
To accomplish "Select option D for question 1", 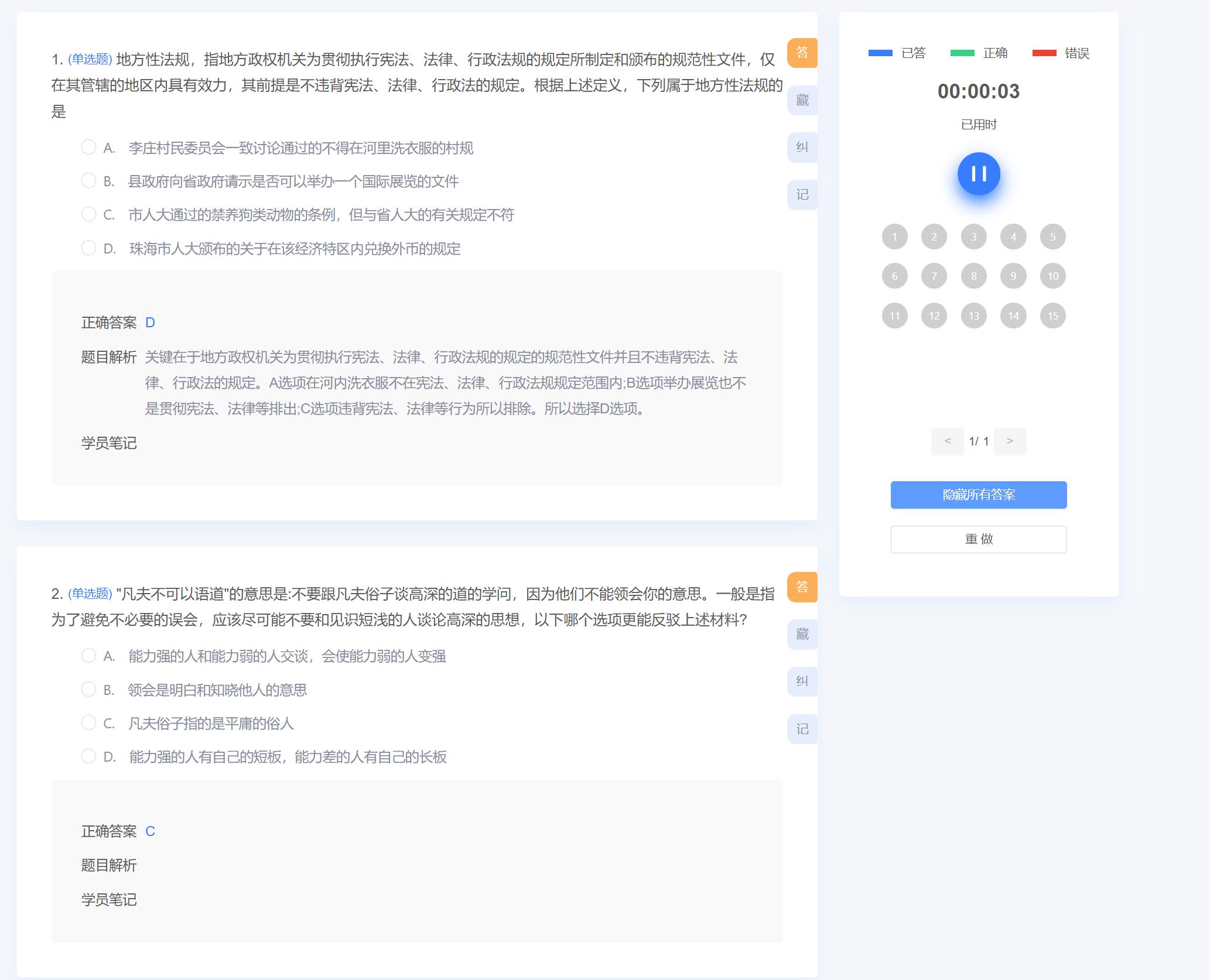I will [88, 248].
